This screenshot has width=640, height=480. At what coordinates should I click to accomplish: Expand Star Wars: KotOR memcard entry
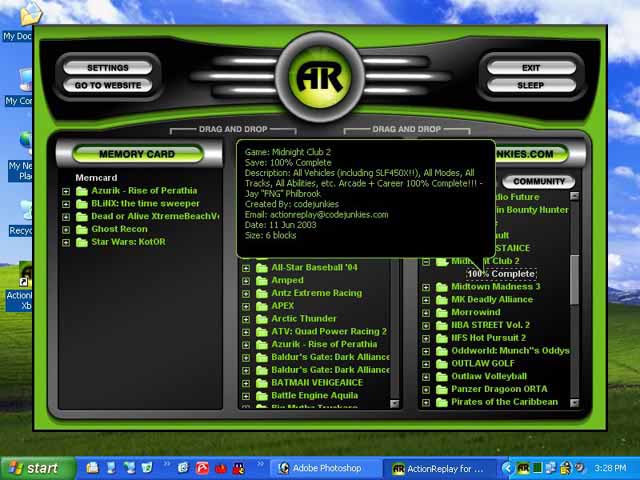[66, 243]
